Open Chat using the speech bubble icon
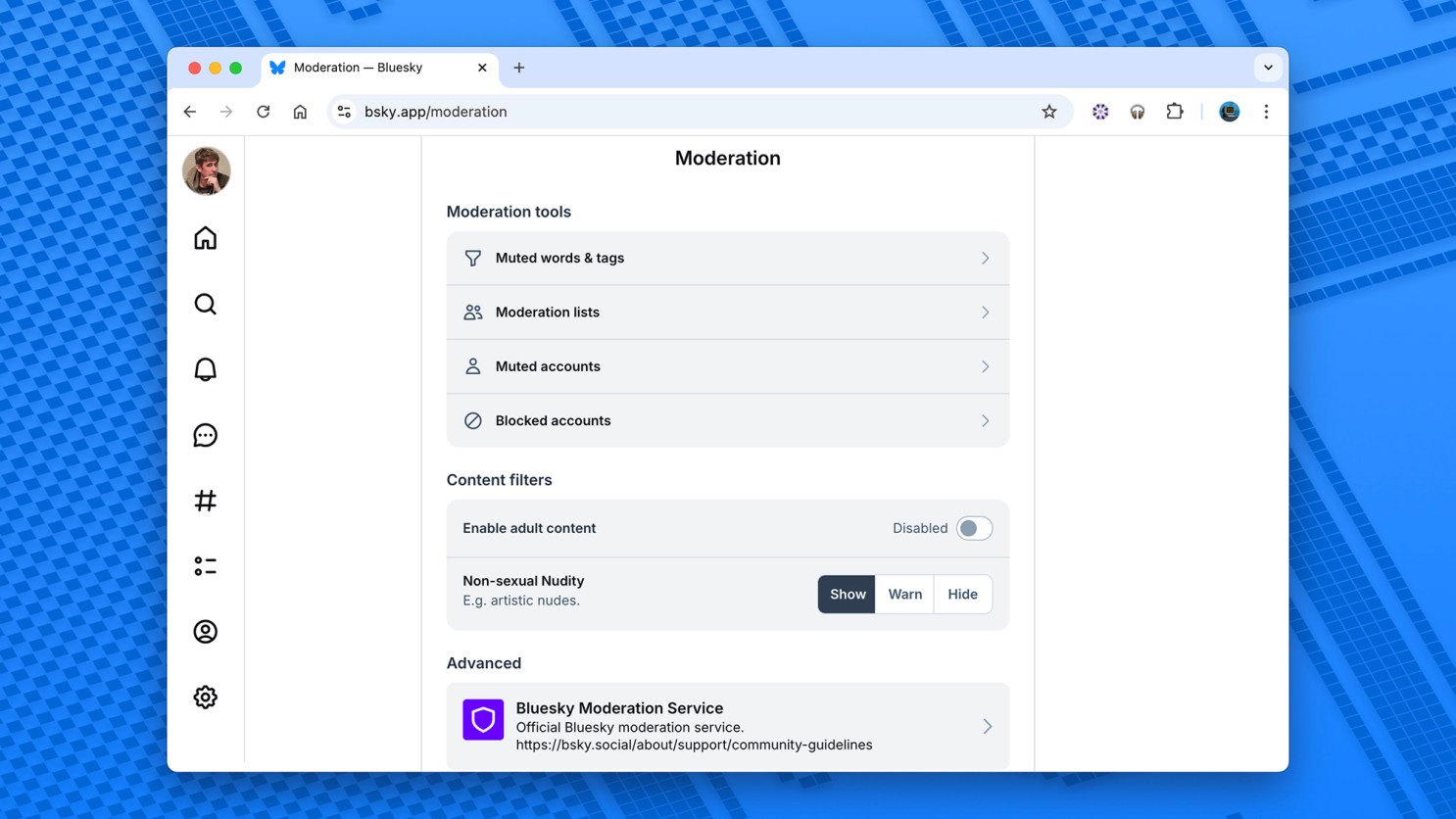Image resolution: width=1456 pixels, height=819 pixels. (x=205, y=435)
